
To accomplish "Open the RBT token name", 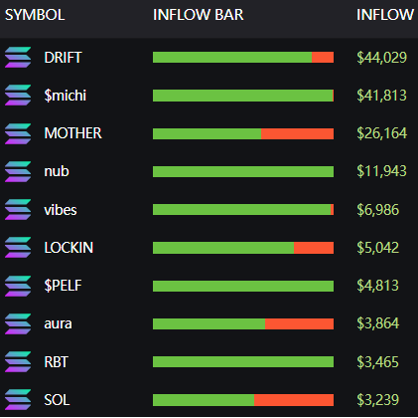I will click(56, 362).
